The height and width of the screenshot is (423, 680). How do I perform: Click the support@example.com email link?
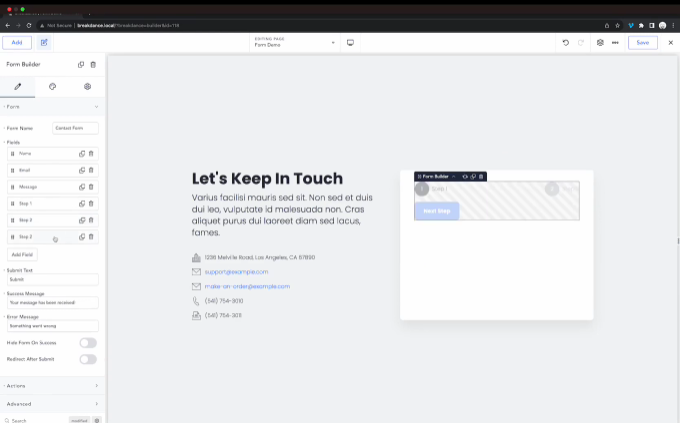pyautogui.click(x=236, y=272)
